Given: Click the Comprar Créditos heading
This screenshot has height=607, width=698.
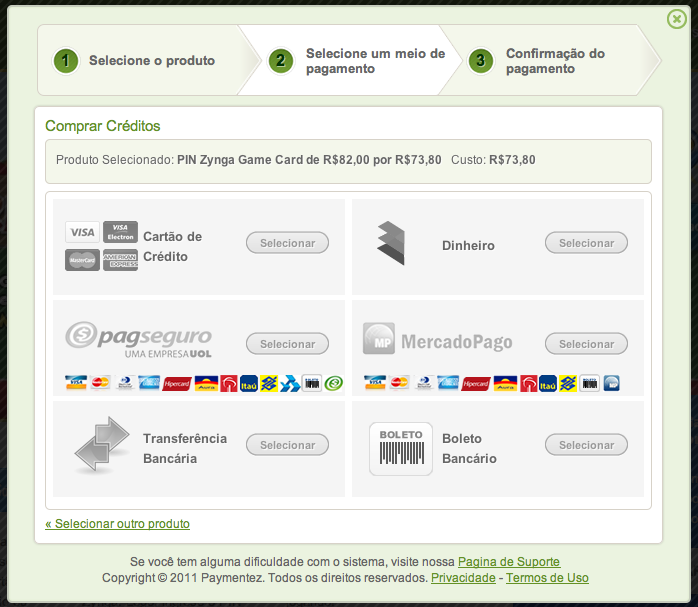Looking at the screenshot, I should (x=103, y=126).
